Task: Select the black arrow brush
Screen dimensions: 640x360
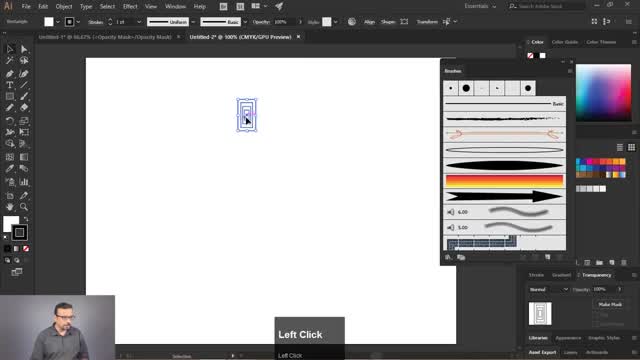Action: pos(504,196)
